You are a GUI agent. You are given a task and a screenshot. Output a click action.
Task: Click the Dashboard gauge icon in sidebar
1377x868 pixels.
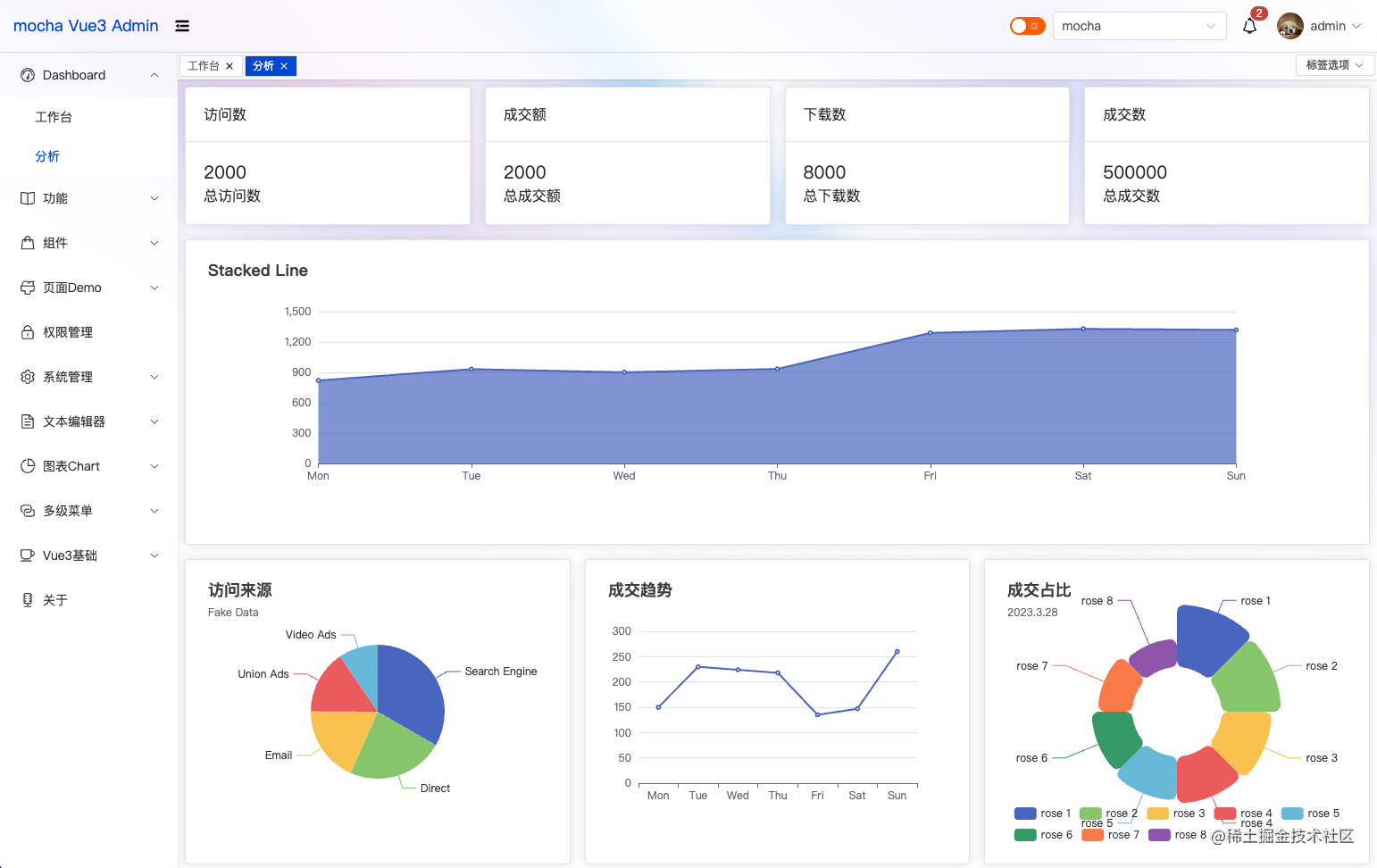click(28, 75)
